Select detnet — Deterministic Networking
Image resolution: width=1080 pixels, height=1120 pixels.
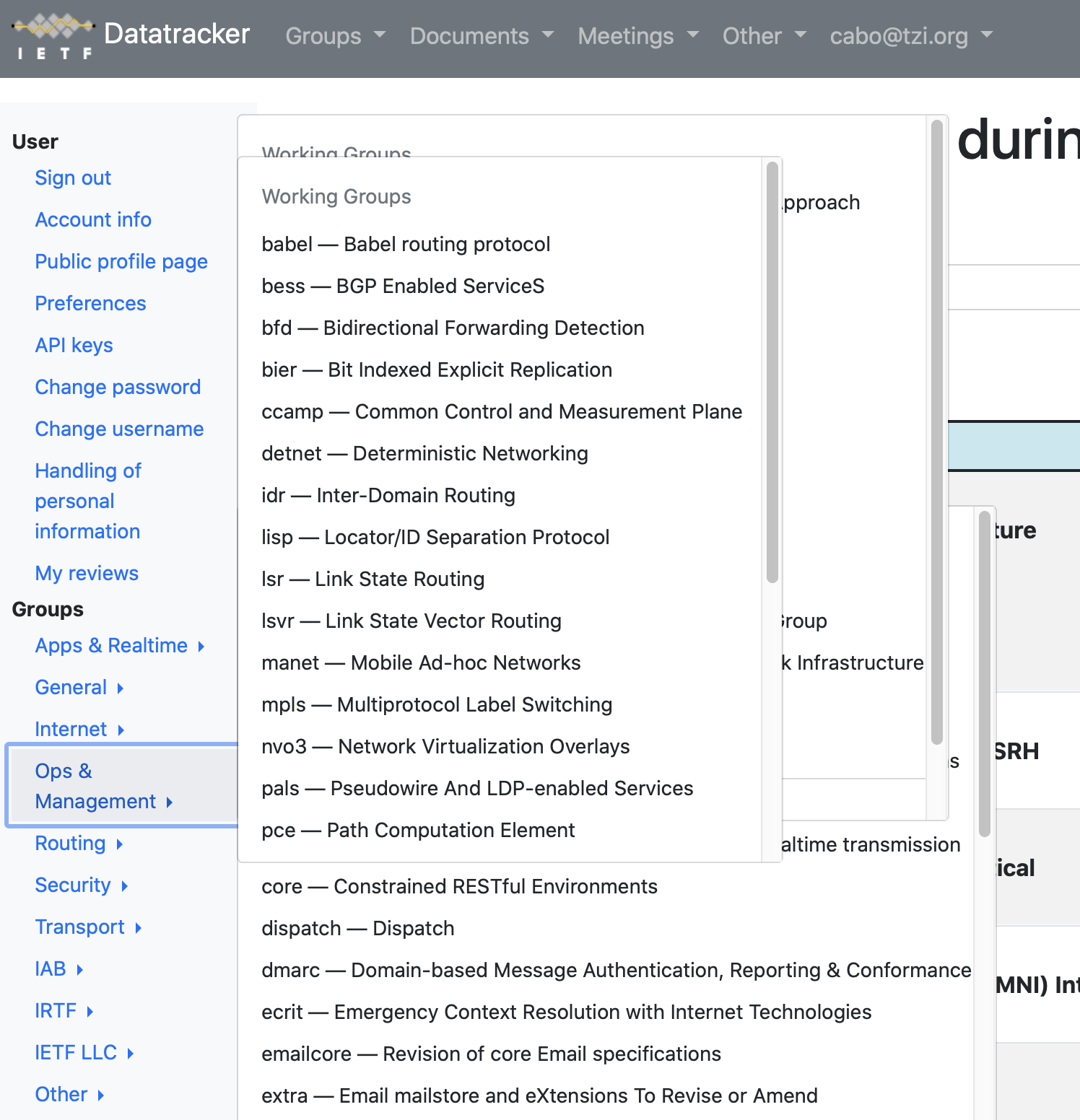point(424,453)
